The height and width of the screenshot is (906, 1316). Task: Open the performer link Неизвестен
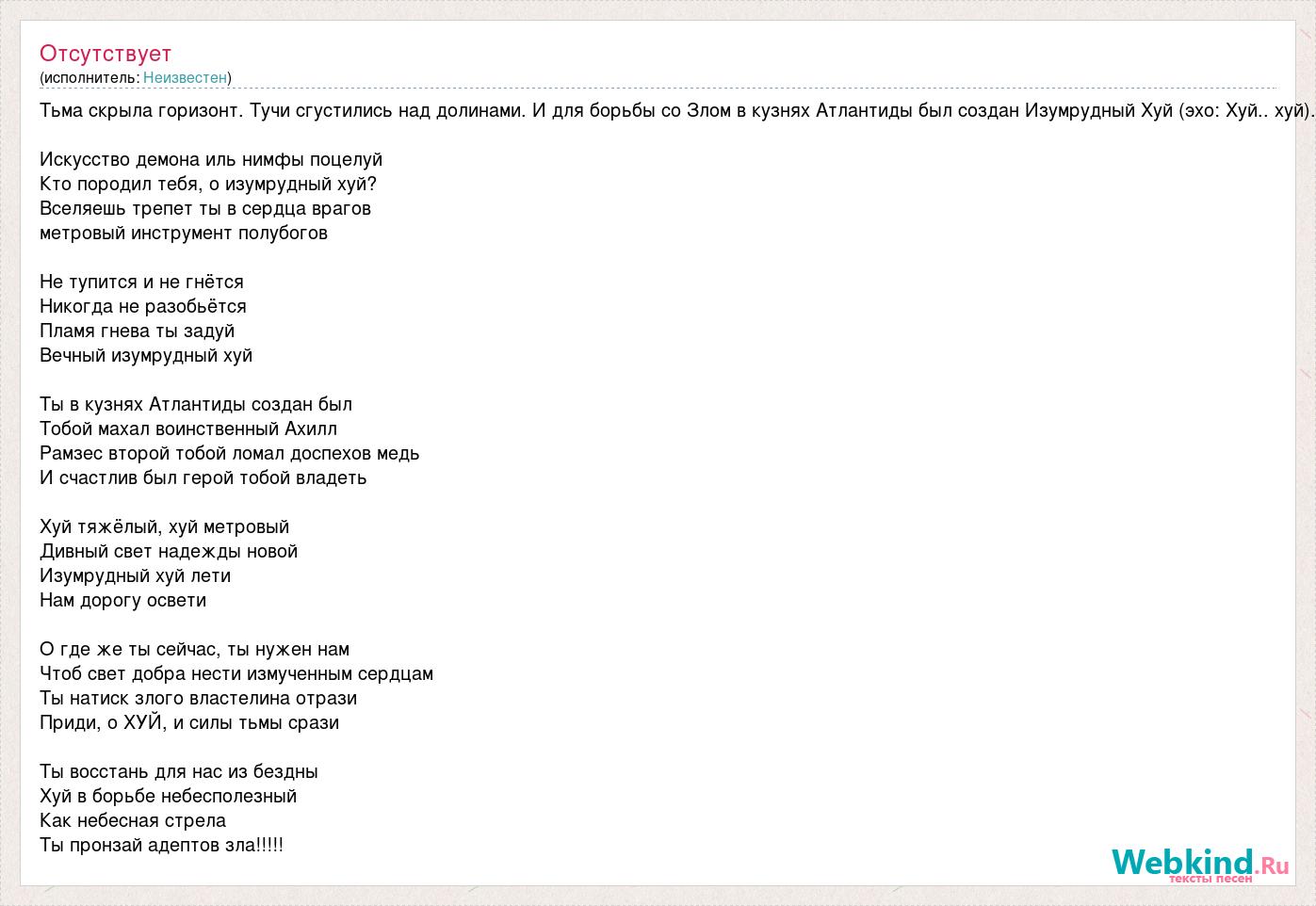(185, 77)
